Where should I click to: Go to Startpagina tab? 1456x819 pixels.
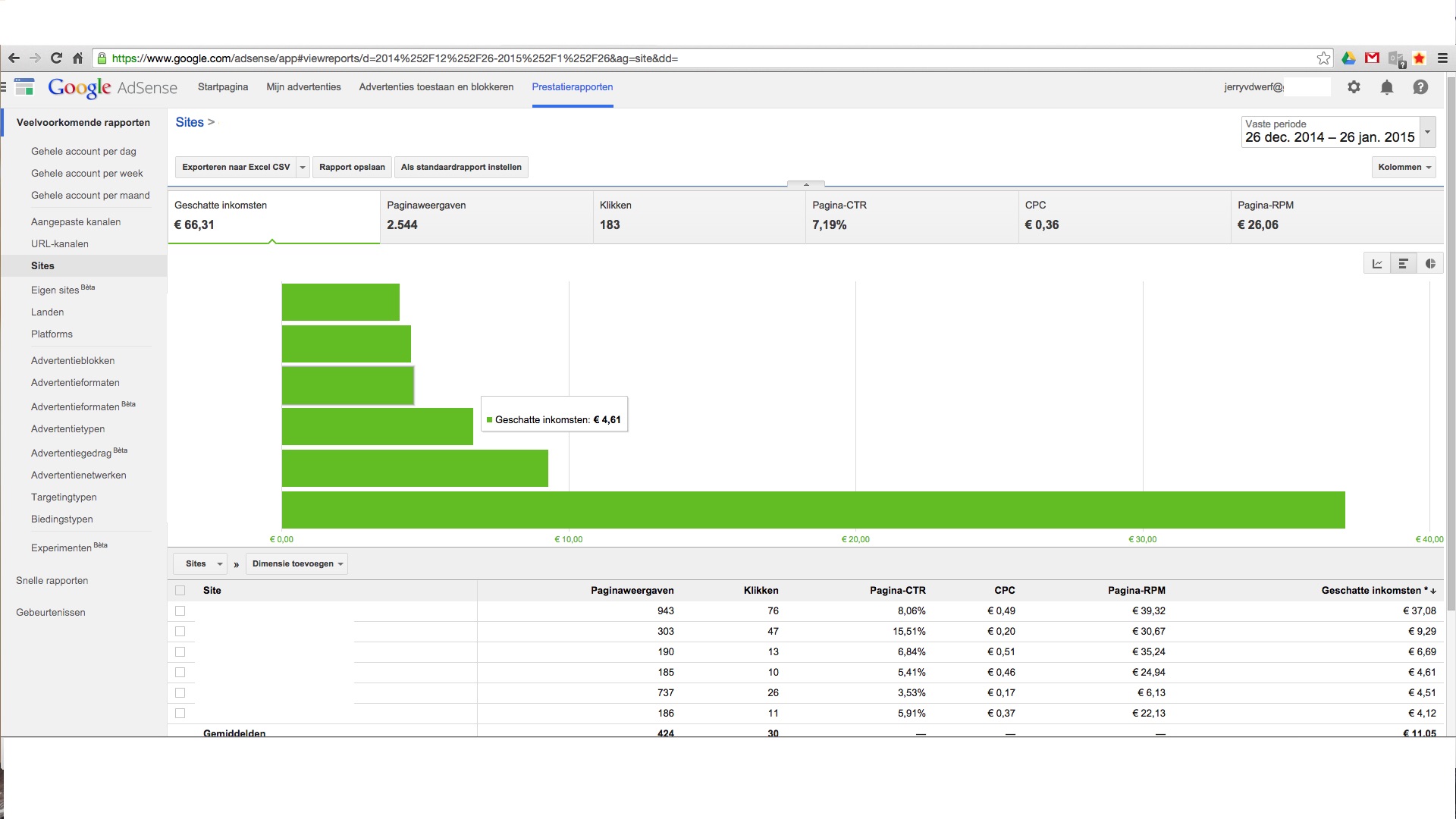pyautogui.click(x=223, y=87)
